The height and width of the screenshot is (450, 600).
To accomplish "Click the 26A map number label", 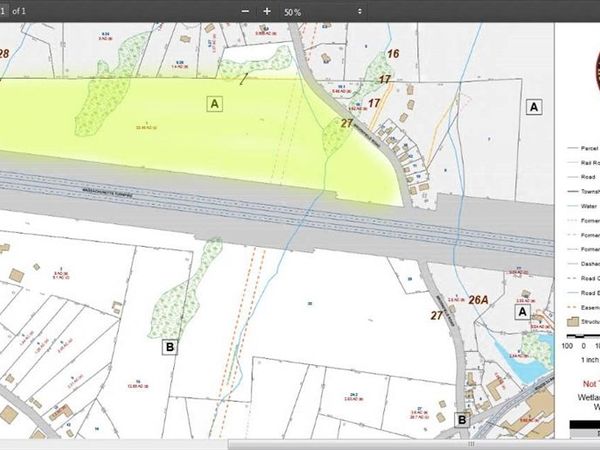I will (x=478, y=300).
